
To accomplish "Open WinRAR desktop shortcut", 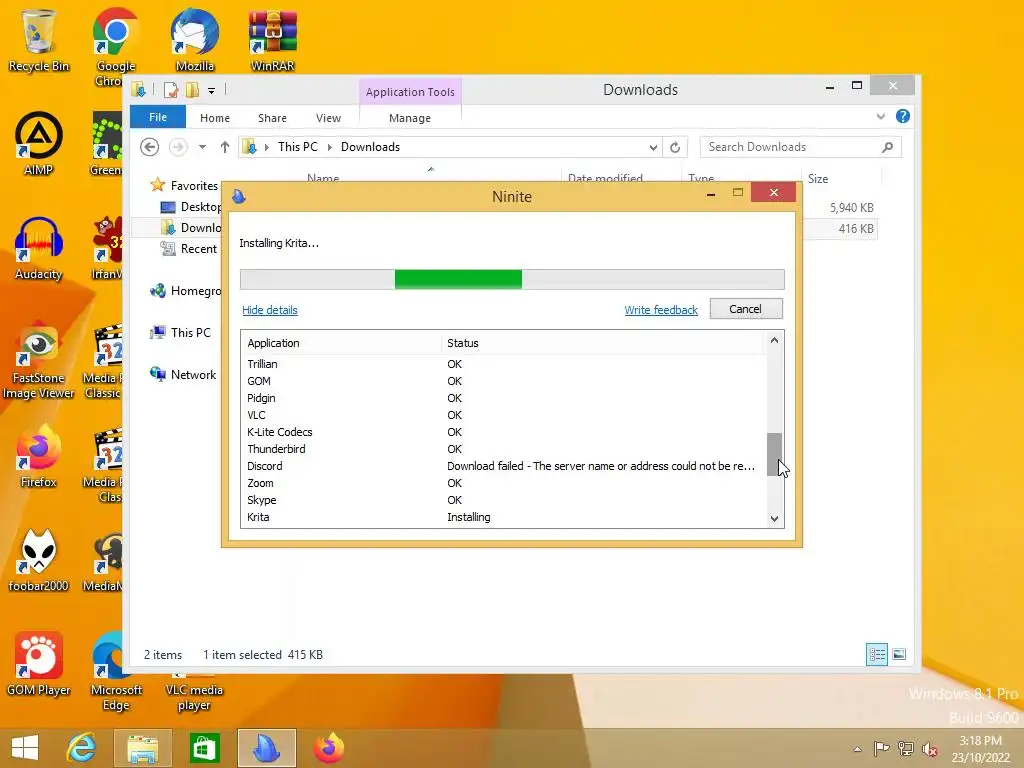I will (272, 39).
